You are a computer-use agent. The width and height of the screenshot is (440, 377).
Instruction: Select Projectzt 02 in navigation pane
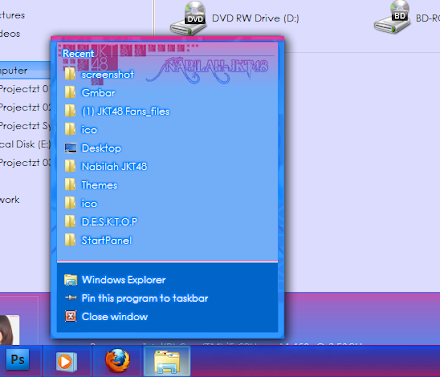pos(25,107)
